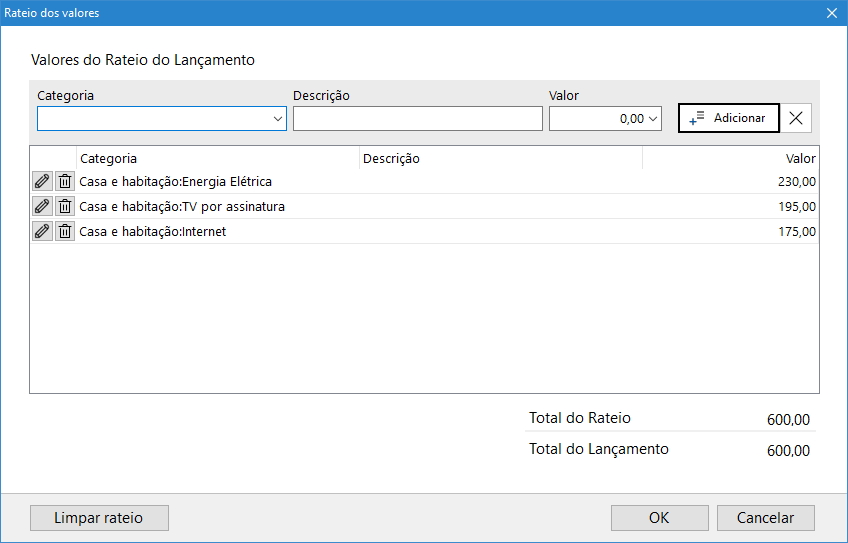Expand the Categoria dropdown arrow
The image size is (848, 543).
point(277,119)
